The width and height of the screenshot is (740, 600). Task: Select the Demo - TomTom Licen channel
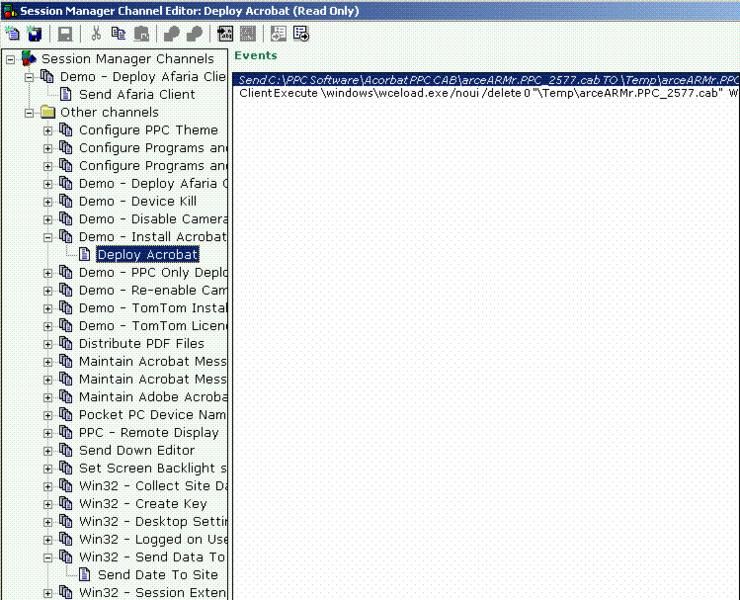click(152, 326)
